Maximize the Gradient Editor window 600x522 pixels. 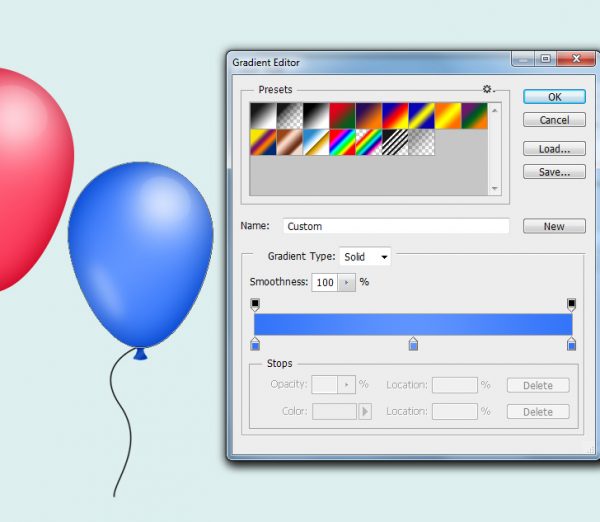pos(545,59)
